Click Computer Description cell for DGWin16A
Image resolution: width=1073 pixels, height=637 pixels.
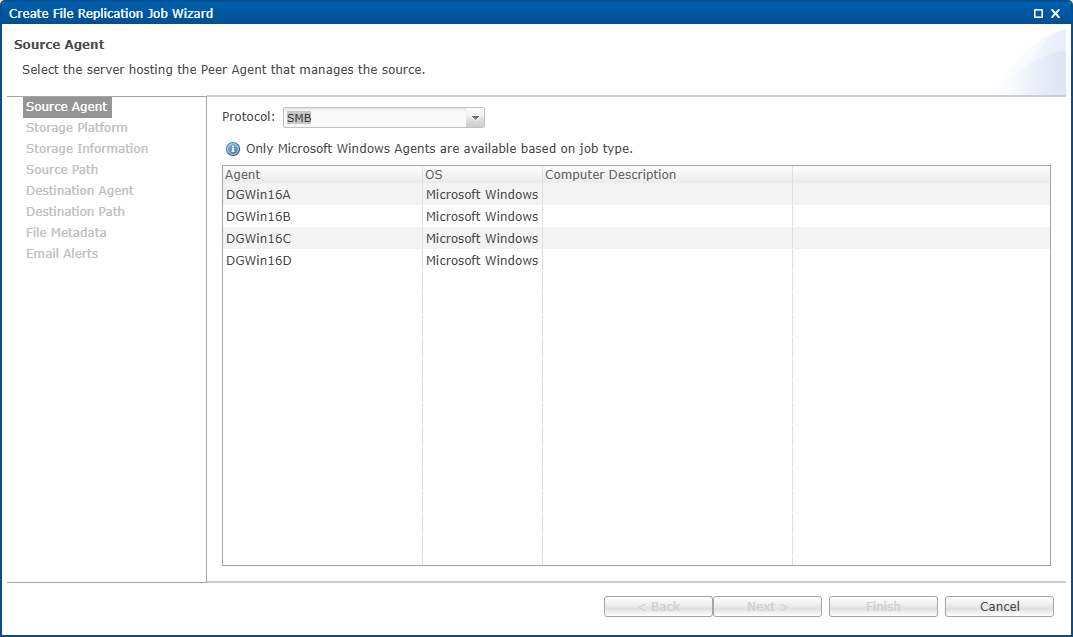click(667, 194)
